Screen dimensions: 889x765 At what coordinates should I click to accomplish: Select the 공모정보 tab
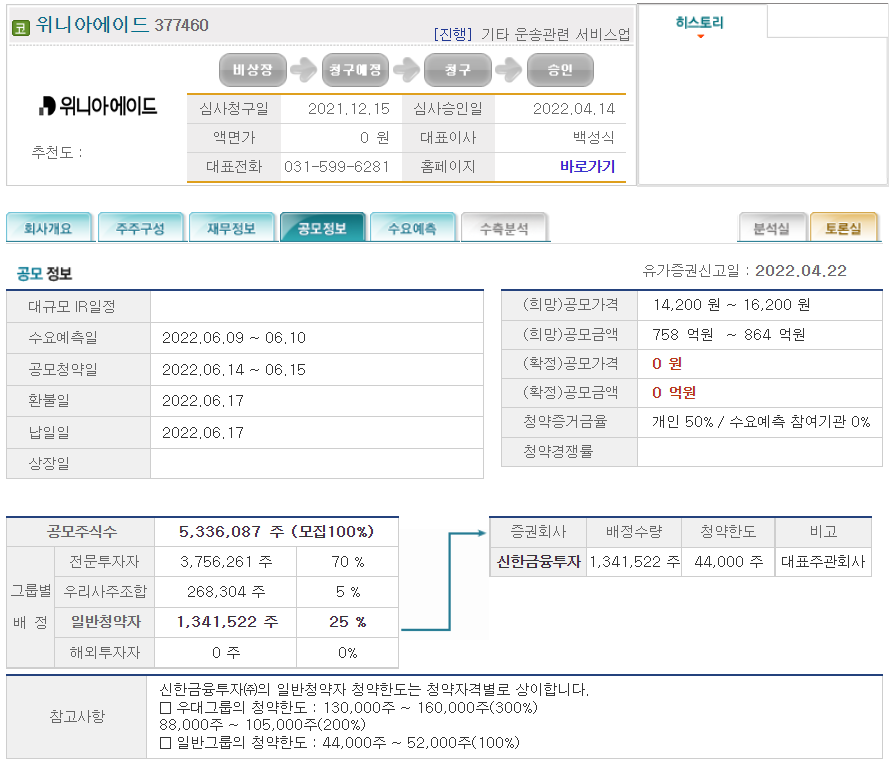click(322, 228)
